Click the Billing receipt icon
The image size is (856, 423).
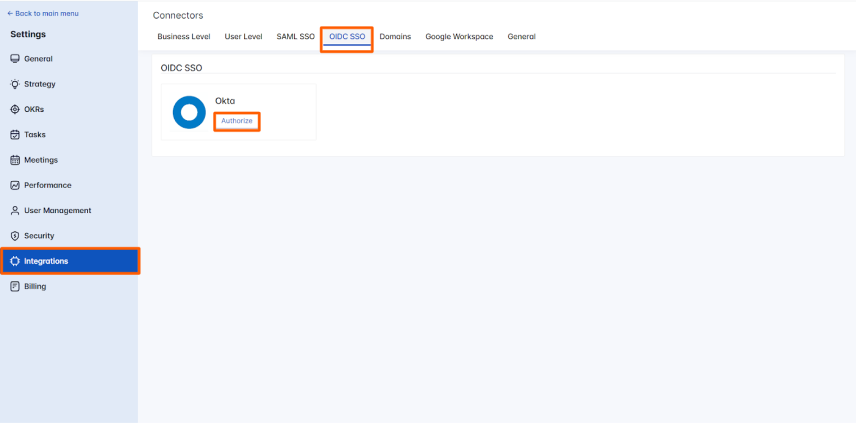[x=15, y=287]
